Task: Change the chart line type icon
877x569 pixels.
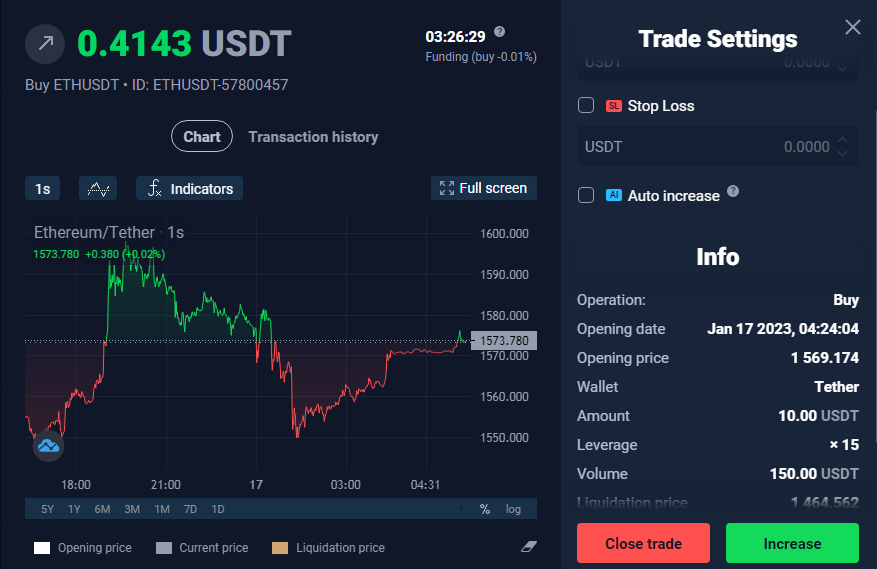Action: click(98, 189)
